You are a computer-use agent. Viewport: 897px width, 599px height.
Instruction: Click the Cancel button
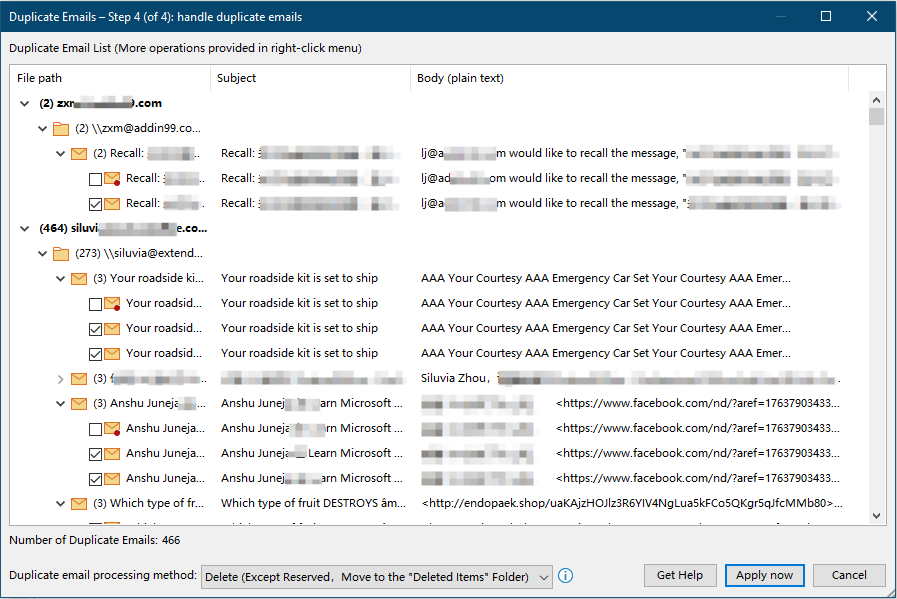849,575
